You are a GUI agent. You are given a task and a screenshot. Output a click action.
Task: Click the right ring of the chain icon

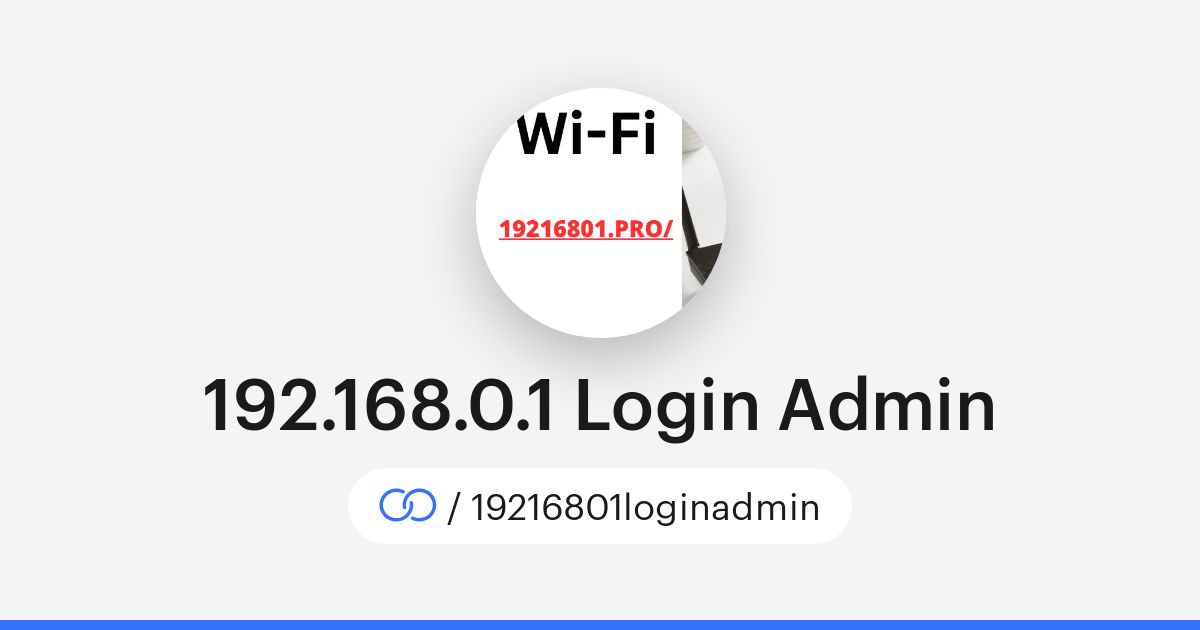(x=420, y=506)
